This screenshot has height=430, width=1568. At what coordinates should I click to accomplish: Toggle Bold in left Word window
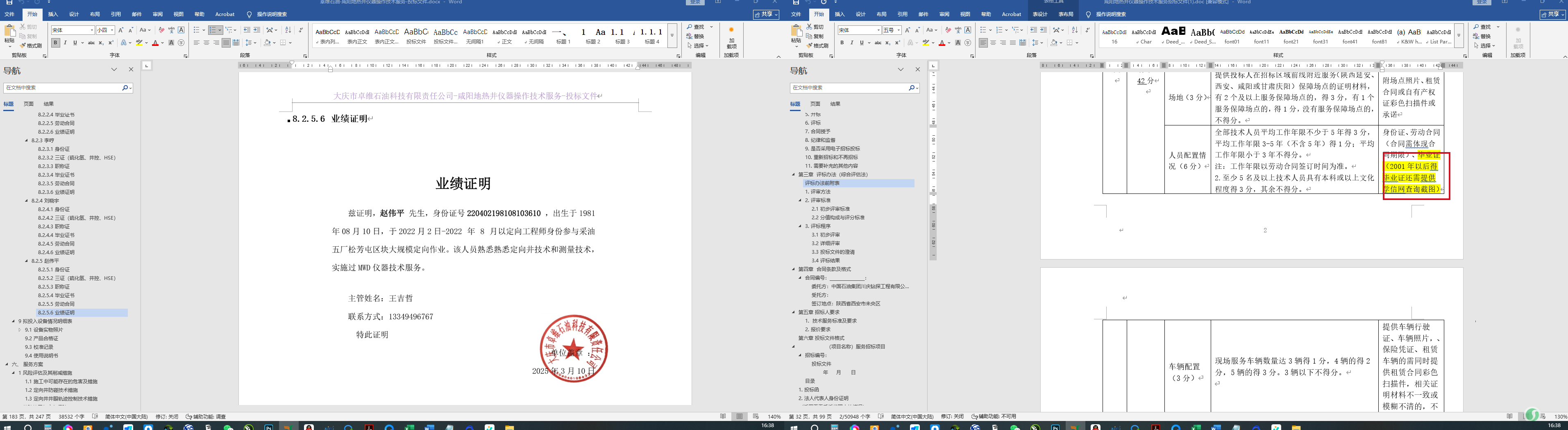click(55, 43)
